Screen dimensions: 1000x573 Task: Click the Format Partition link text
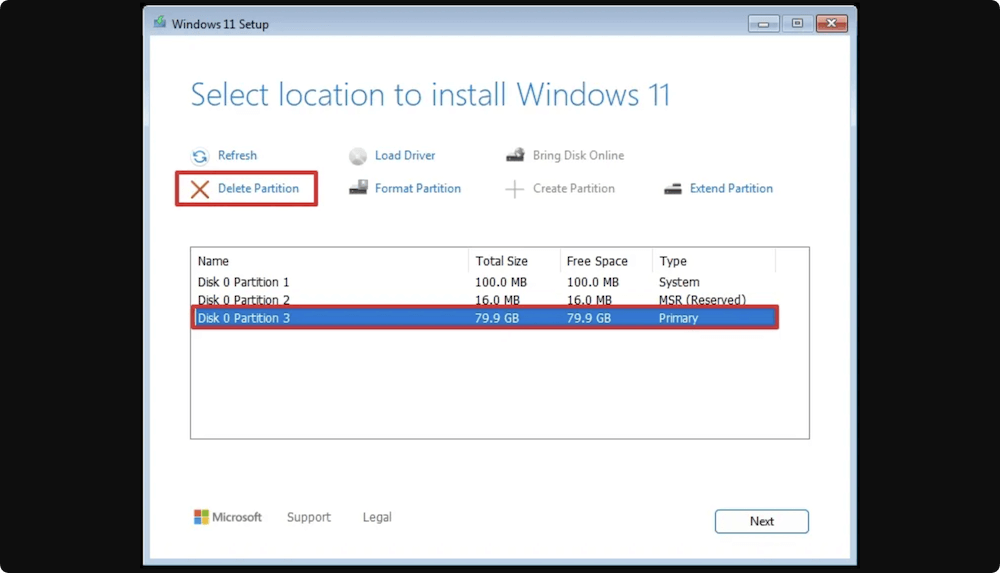click(418, 188)
